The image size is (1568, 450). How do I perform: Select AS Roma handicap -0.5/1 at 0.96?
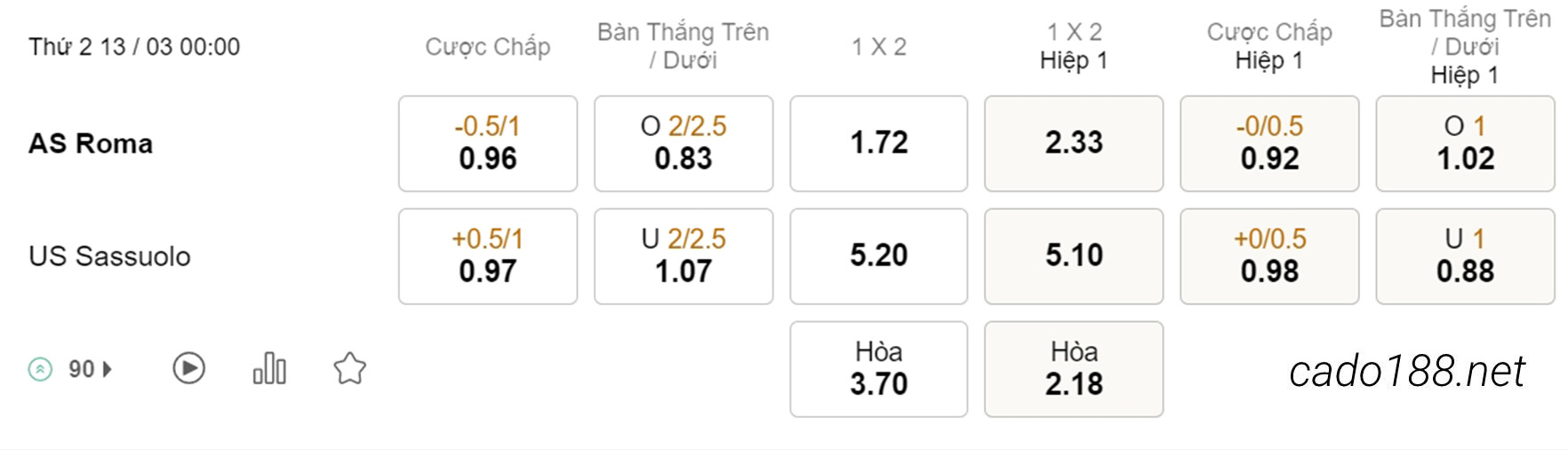click(488, 143)
